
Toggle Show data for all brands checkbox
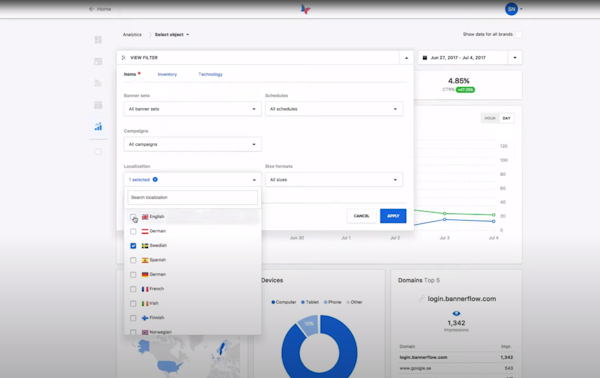[518, 34]
